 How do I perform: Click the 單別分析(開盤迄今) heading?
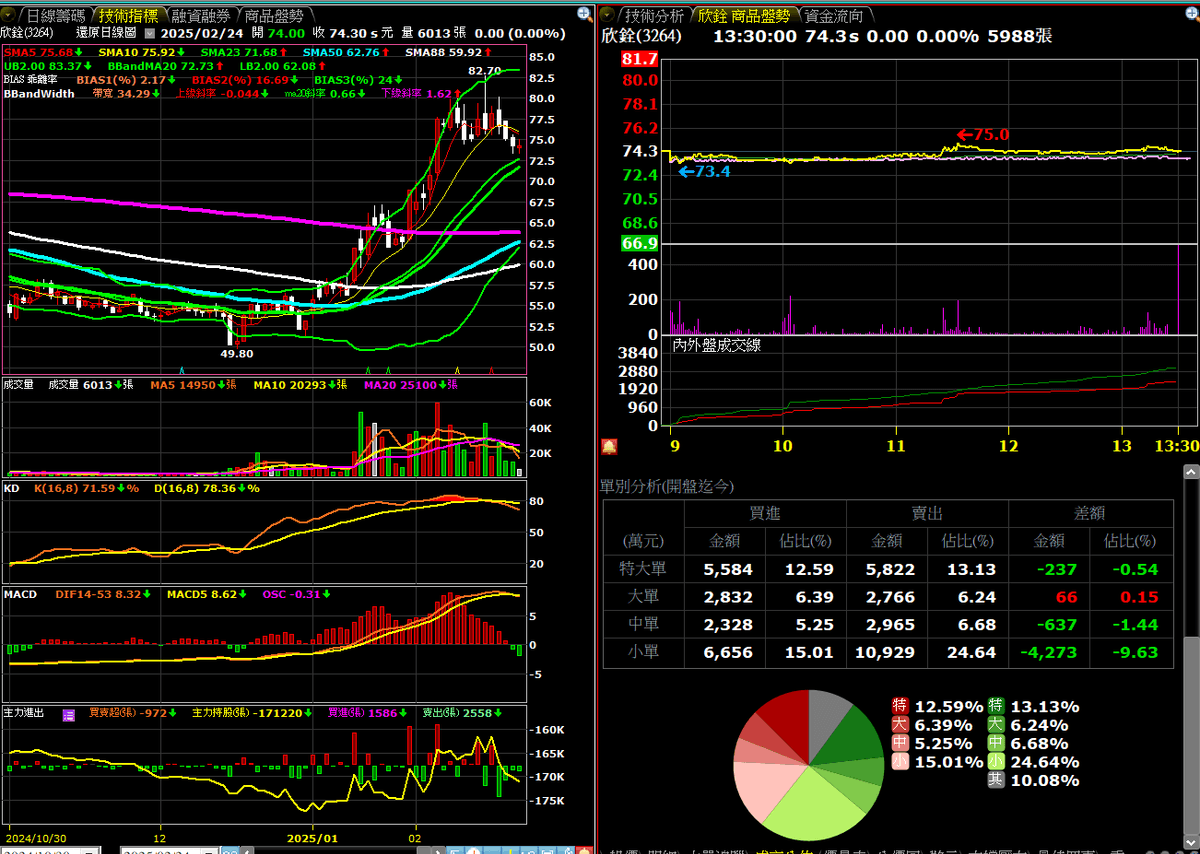667,486
